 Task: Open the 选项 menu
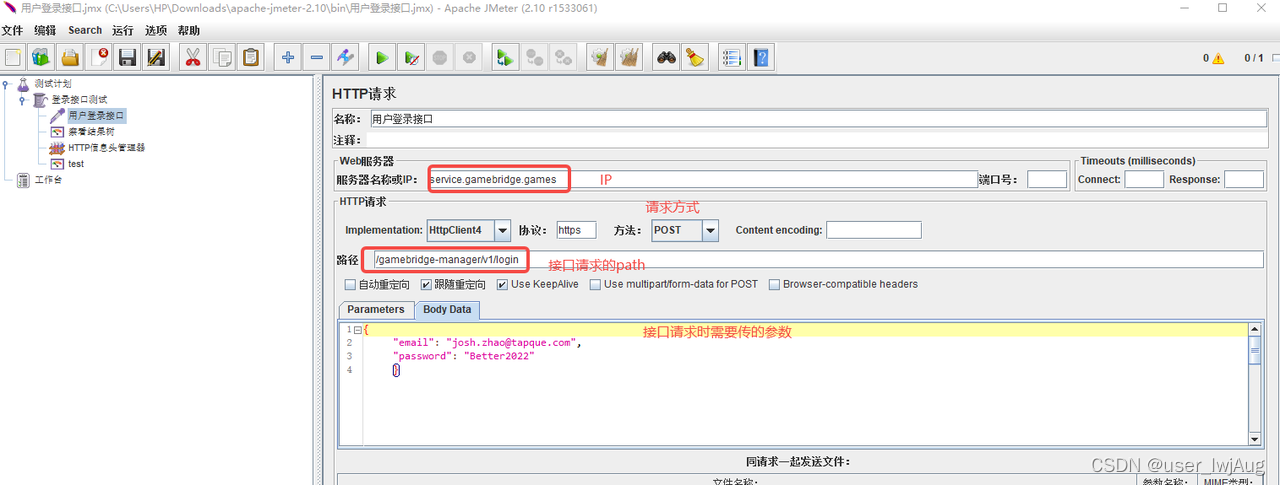pyautogui.click(x=156, y=30)
